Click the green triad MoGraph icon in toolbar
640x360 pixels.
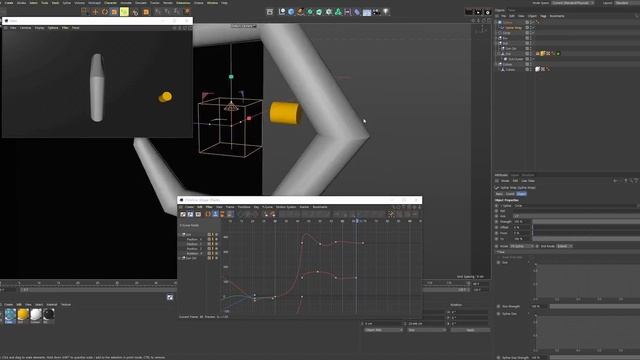click(338, 12)
